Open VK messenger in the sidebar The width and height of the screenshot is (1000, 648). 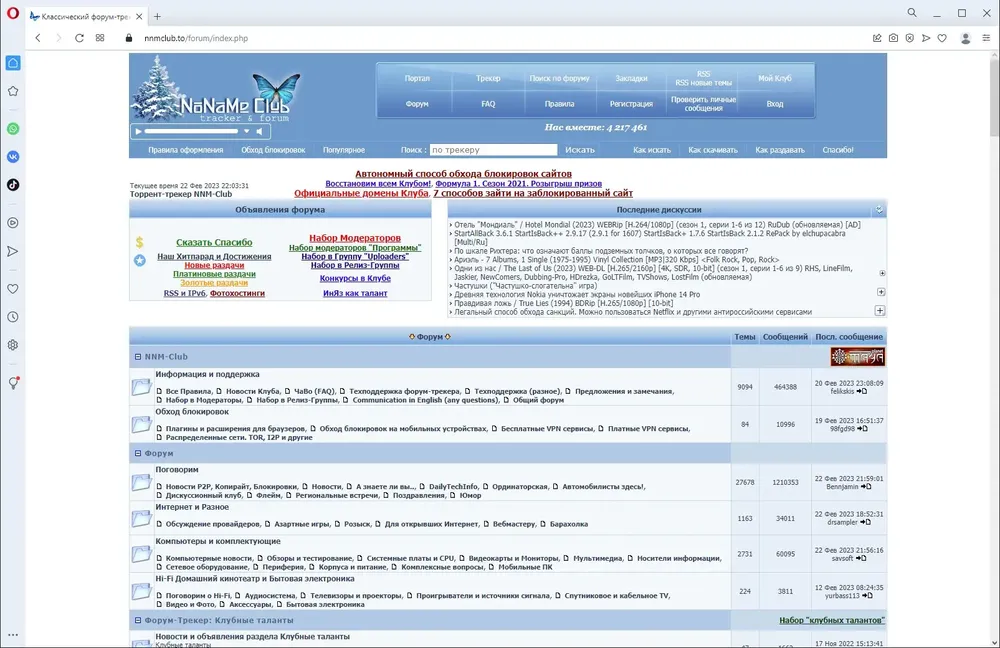pyautogui.click(x=13, y=157)
